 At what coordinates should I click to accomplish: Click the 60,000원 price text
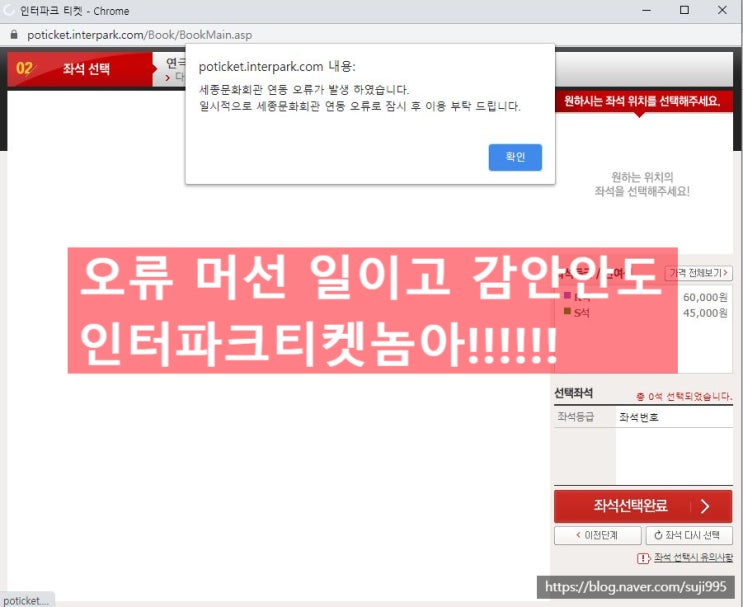(705, 297)
